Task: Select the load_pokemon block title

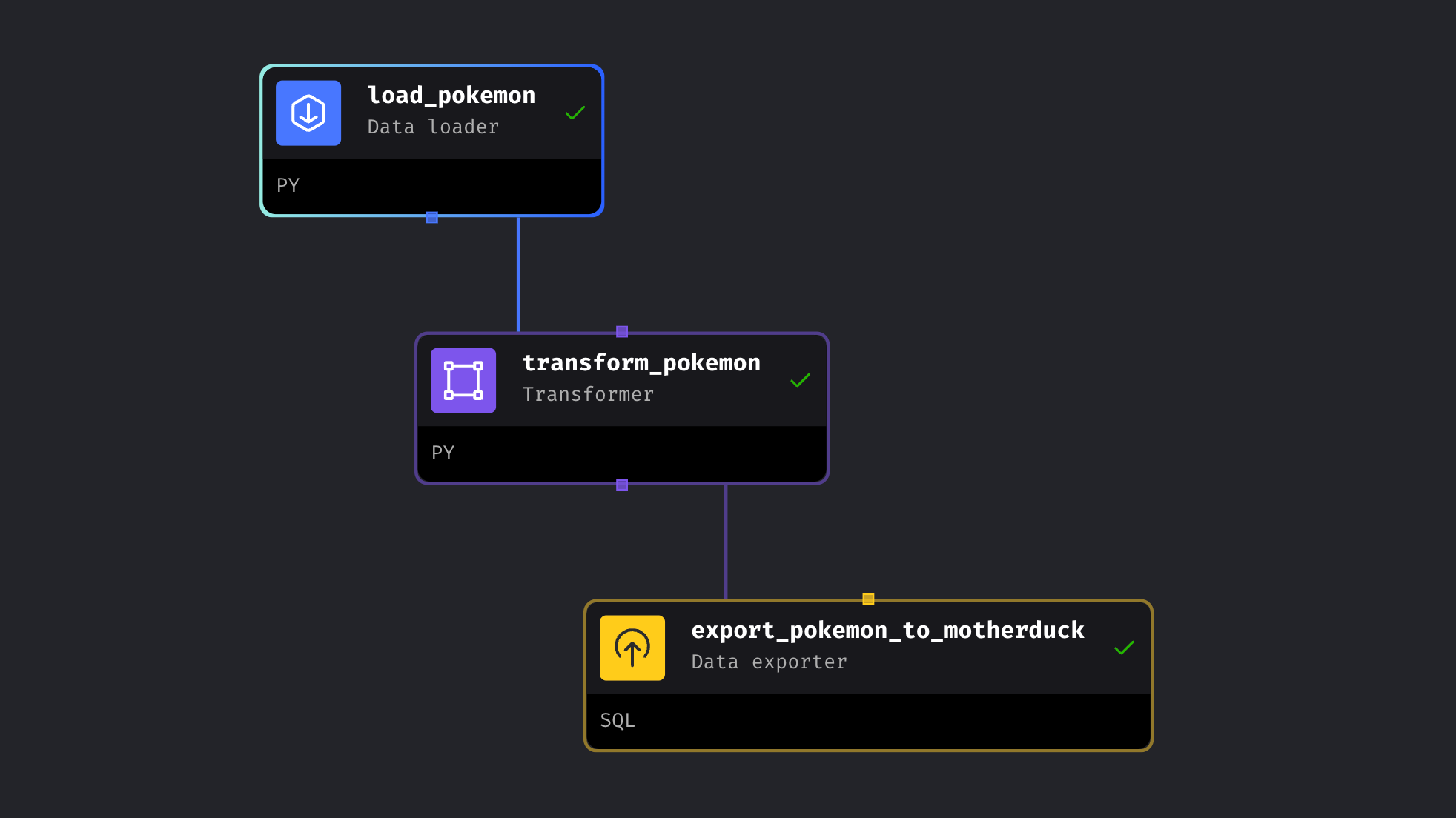Action: 451,96
